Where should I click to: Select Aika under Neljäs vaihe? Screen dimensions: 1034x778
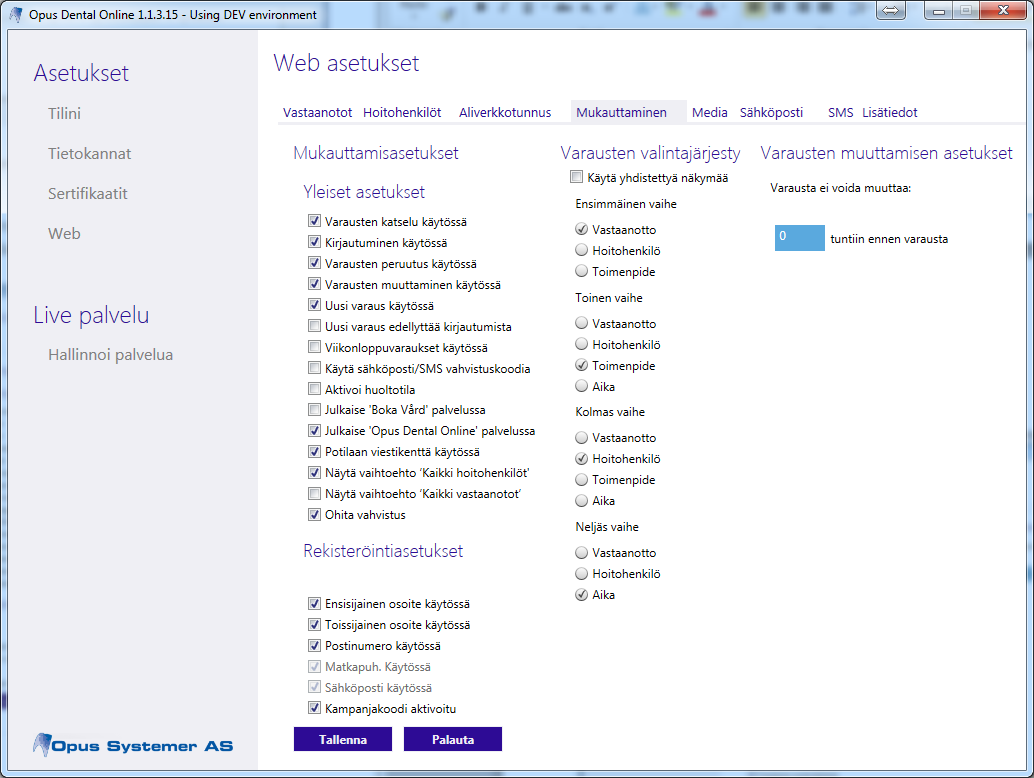pyautogui.click(x=582, y=595)
